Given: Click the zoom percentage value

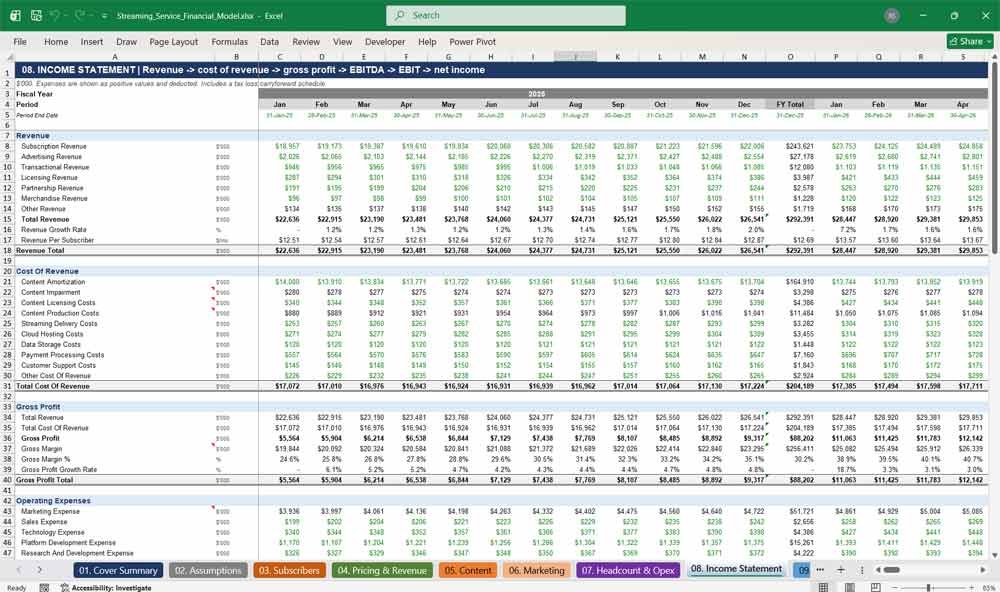Looking at the screenshot, I should [988, 588].
